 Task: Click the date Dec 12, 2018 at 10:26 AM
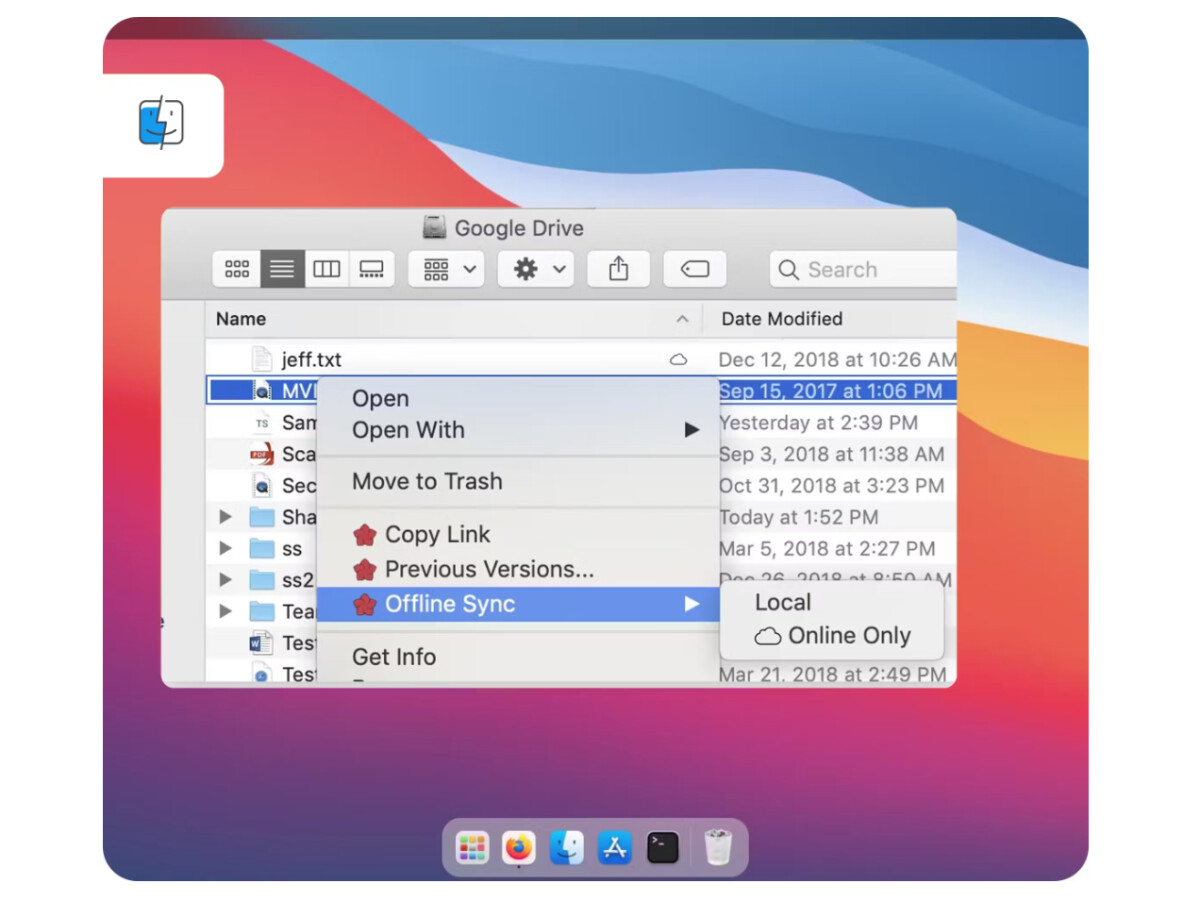837,359
